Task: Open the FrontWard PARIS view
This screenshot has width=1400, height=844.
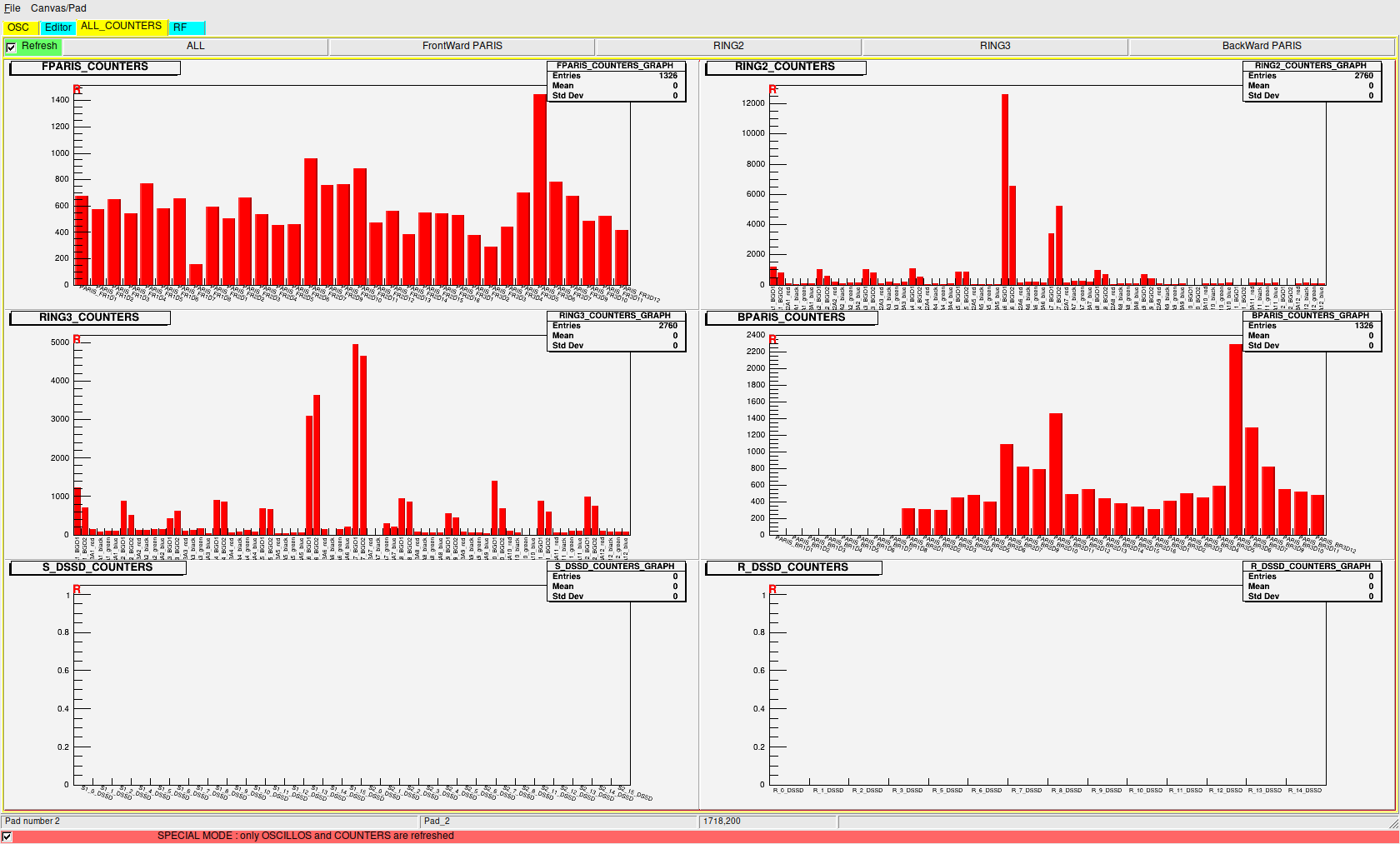Action: pyautogui.click(x=462, y=46)
